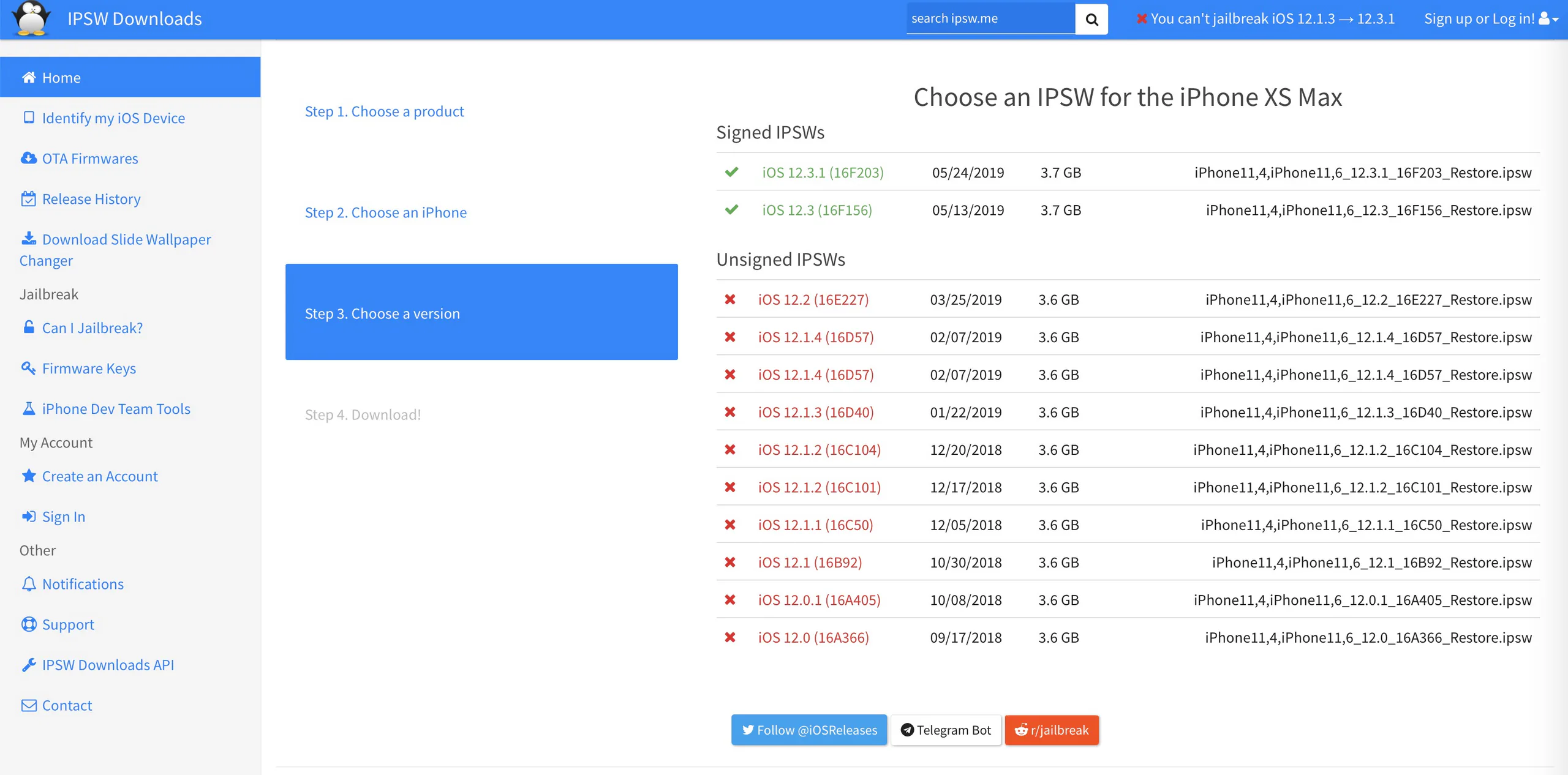Click iPhone11,4,iPhone11,6_12.2_16E227_Restore.ipsw filename
The image size is (1568, 775).
1368,299
